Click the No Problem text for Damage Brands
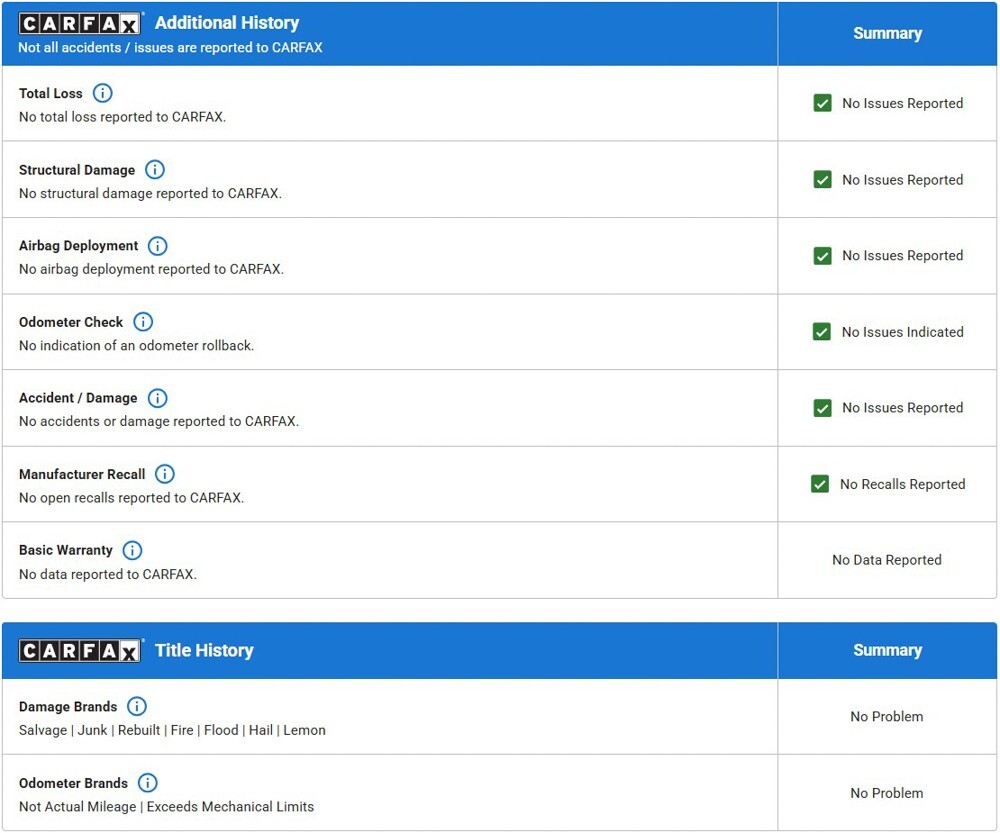This screenshot has height=833, width=1000. pos(886,717)
